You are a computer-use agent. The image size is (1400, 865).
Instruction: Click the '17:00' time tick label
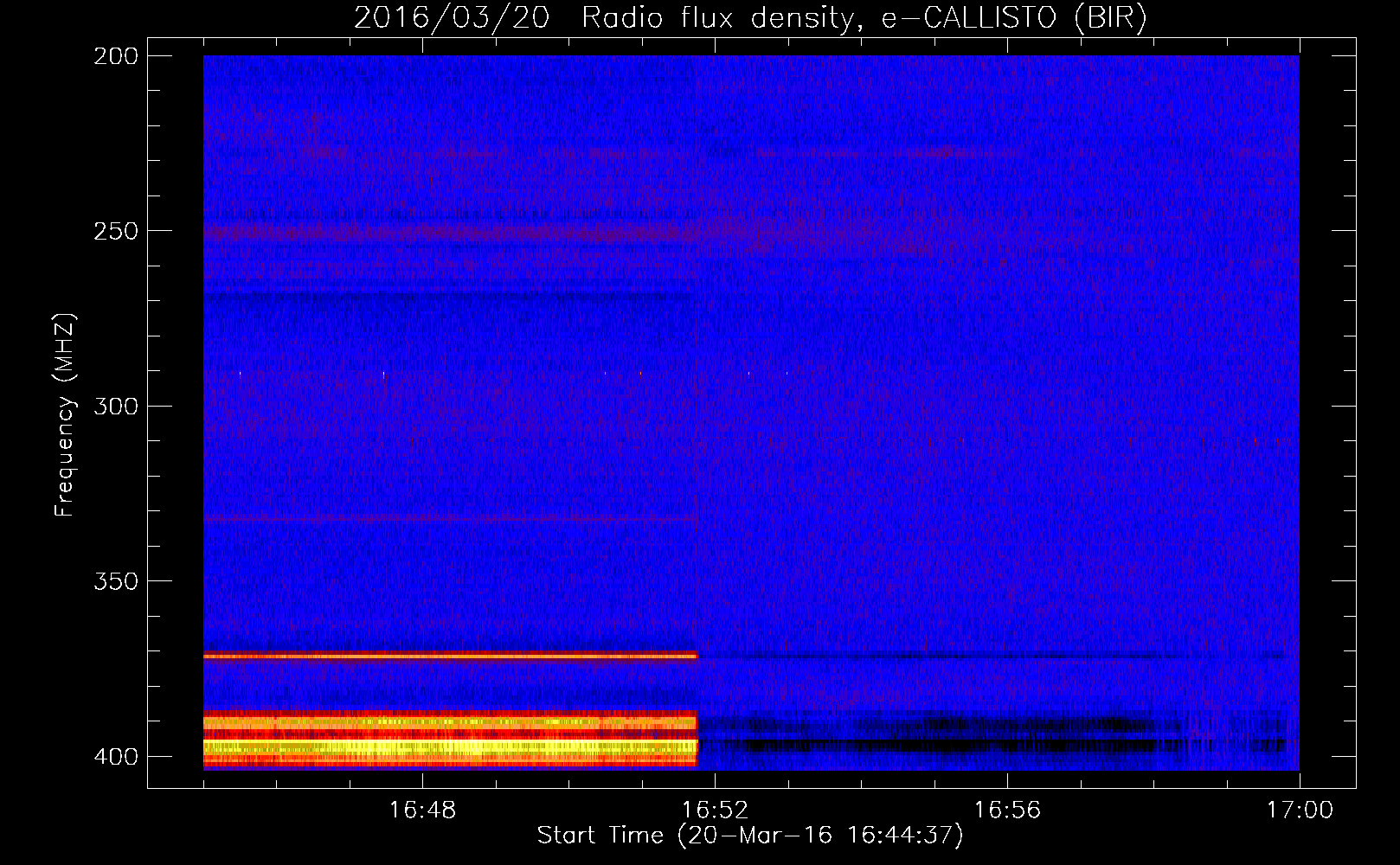tap(1300, 811)
